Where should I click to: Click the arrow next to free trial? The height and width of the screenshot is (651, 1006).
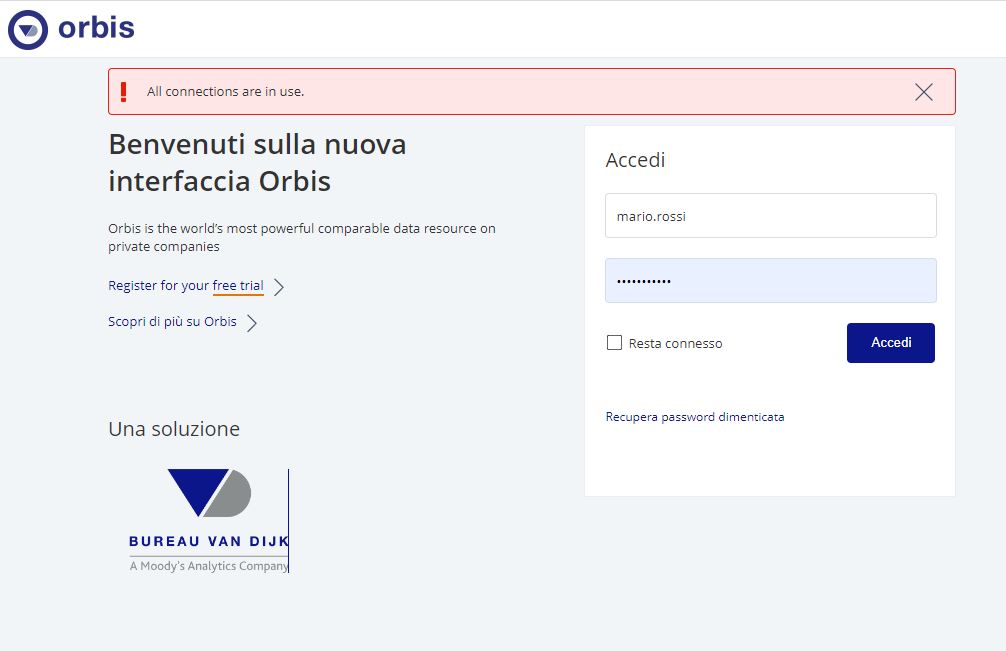click(279, 287)
